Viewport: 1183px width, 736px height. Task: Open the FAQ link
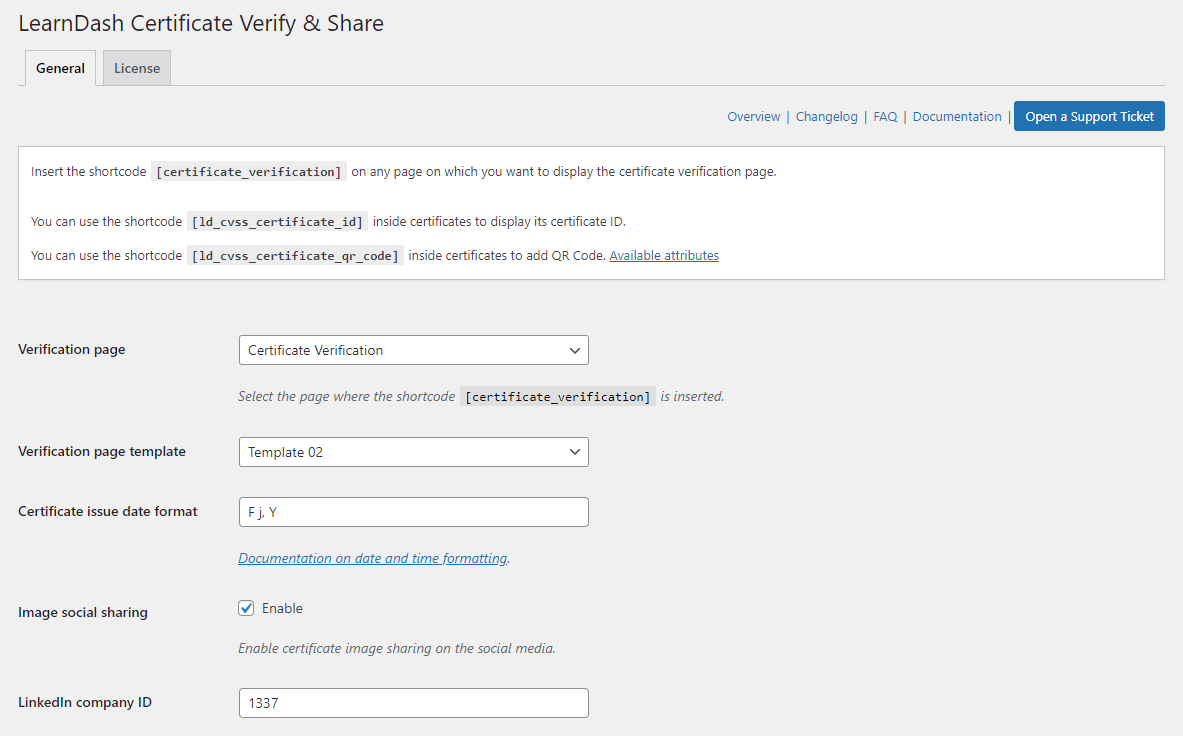coord(885,116)
